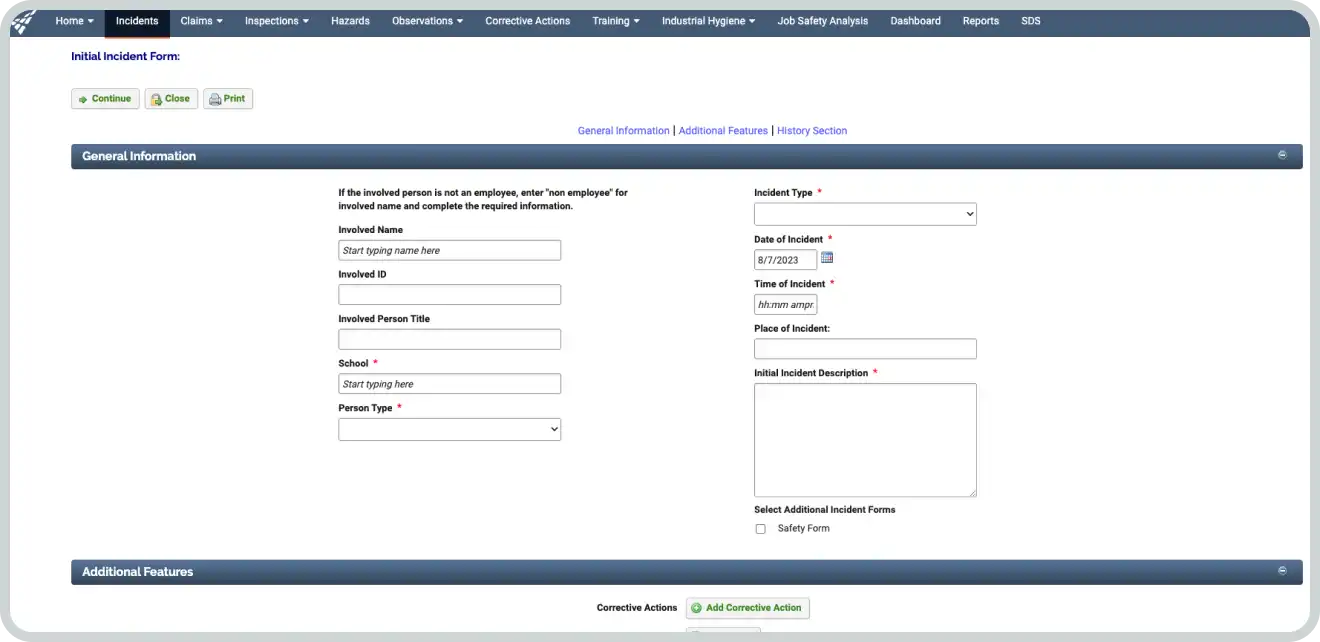
Task: Open the SDS navigation item
Action: (1030, 21)
